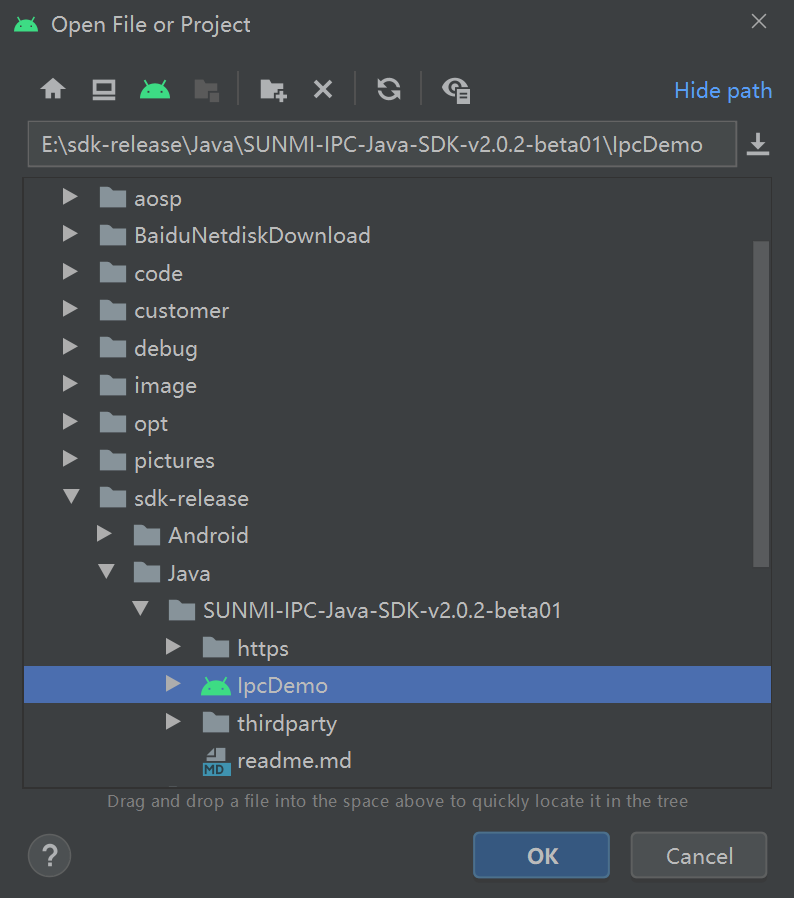Collapse the SUNMI-IPC-Java-SDK-v2.0.2-beta01 folder
The width and height of the screenshot is (794, 898).
[x=140, y=609]
